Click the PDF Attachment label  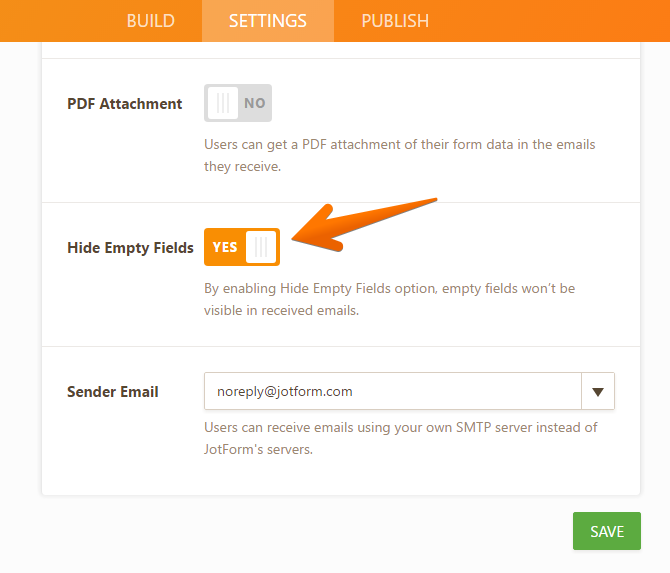tap(124, 104)
